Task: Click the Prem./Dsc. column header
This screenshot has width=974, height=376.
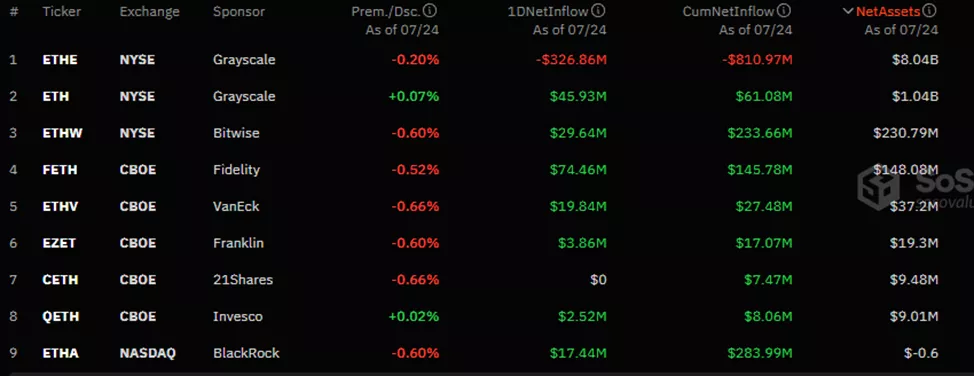Action: click(386, 11)
